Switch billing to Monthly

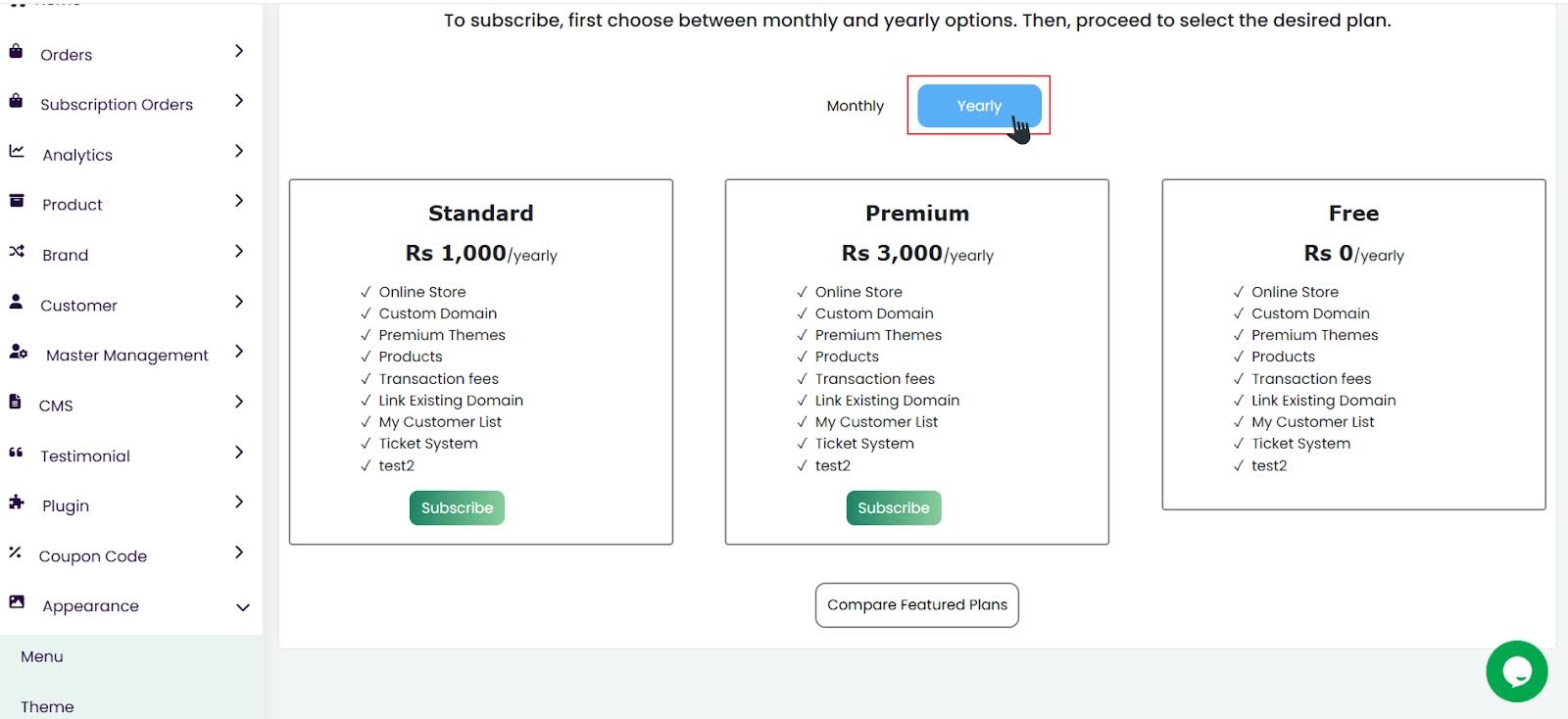click(854, 105)
